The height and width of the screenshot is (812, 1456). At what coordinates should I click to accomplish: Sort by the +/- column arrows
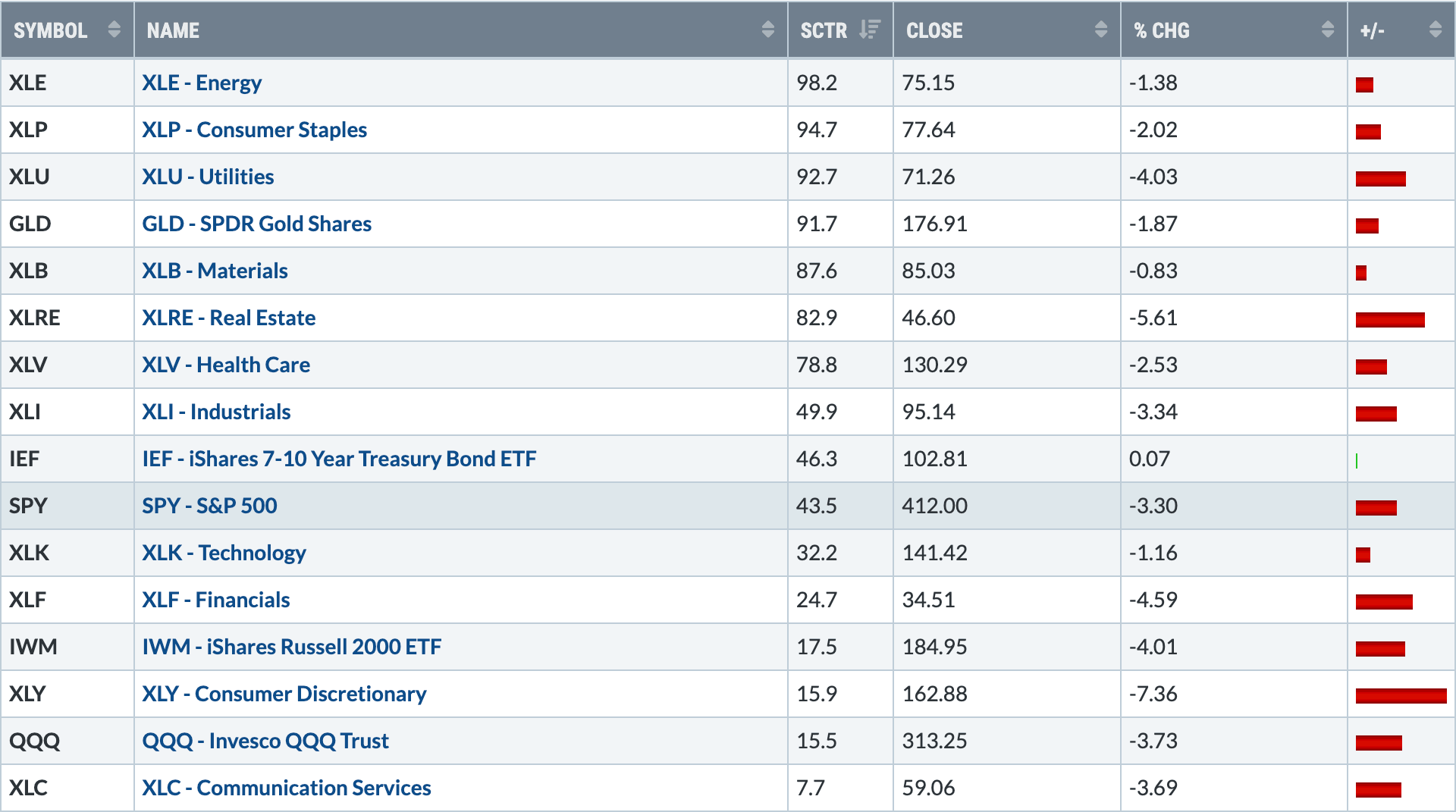1436,30
